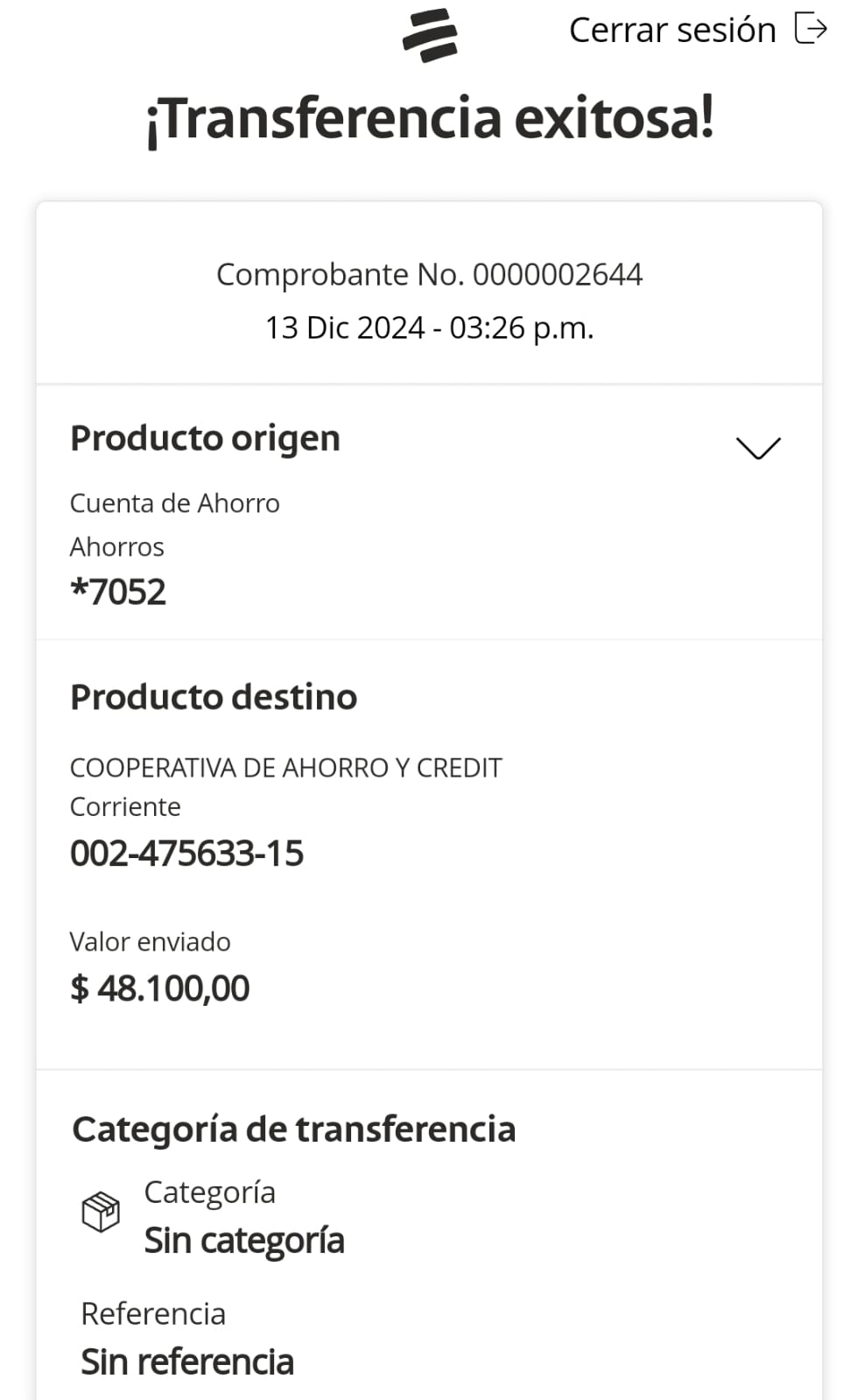
Task: Click the Corriente account type label
Action: pyautogui.click(x=125, y=807)
